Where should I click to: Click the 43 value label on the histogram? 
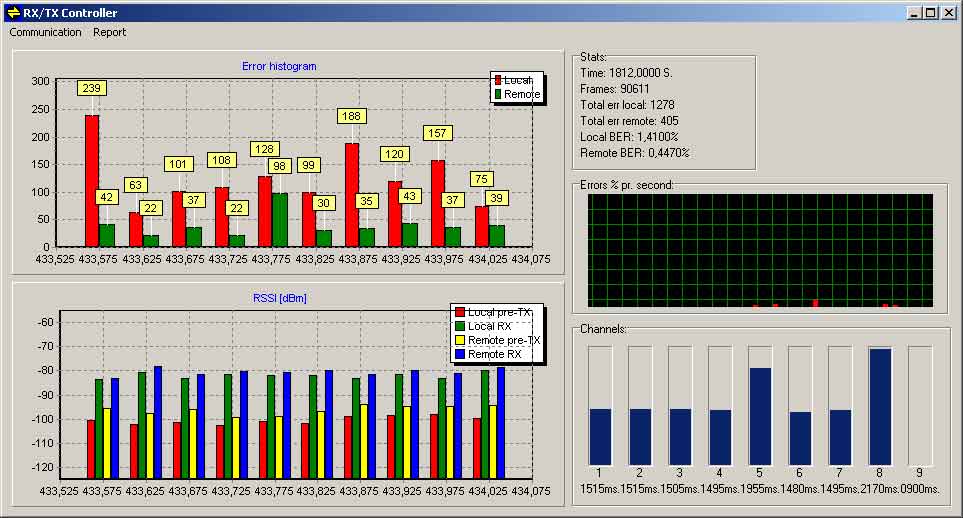(x=410, y=197)
